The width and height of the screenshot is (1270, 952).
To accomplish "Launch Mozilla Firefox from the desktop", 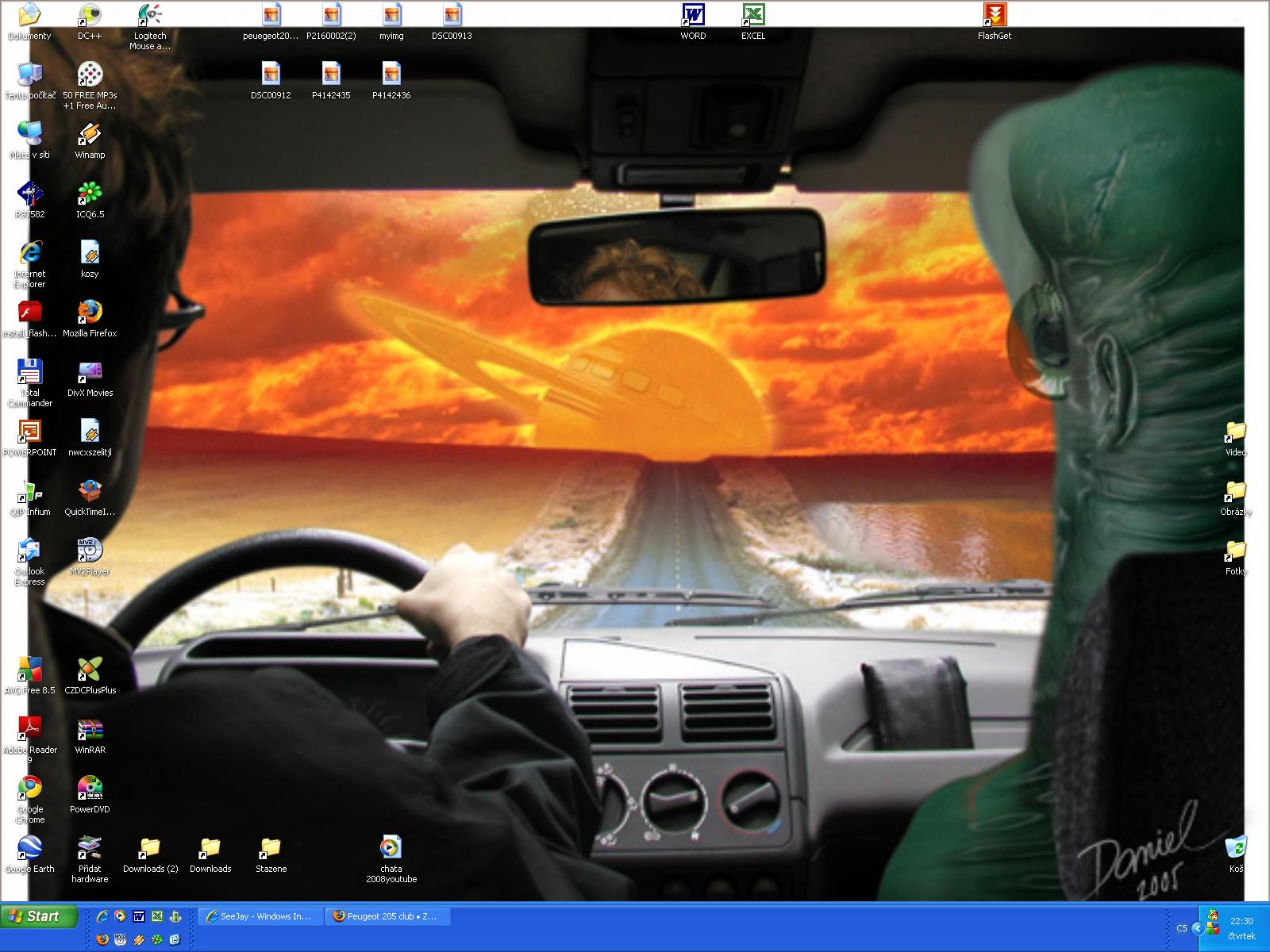I will (x=90, y=313).
